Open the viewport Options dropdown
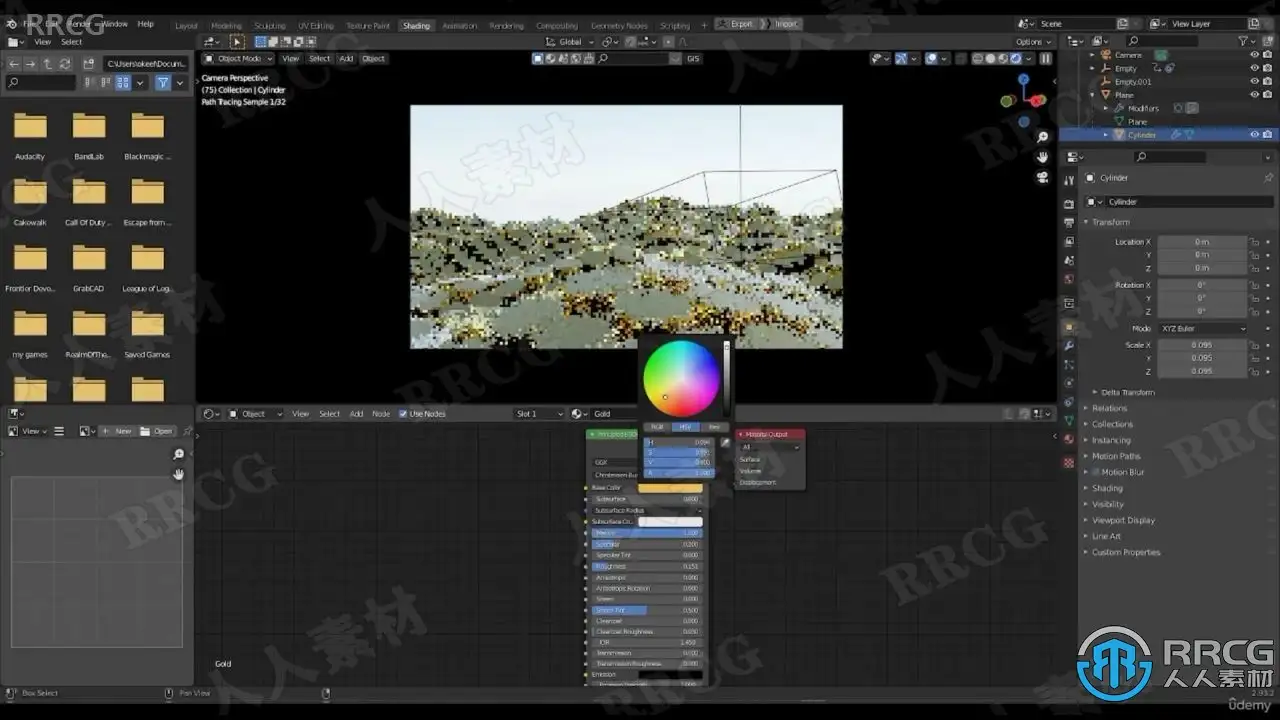The height and width of the screenshot is (720, 1280). [1032, 42]
